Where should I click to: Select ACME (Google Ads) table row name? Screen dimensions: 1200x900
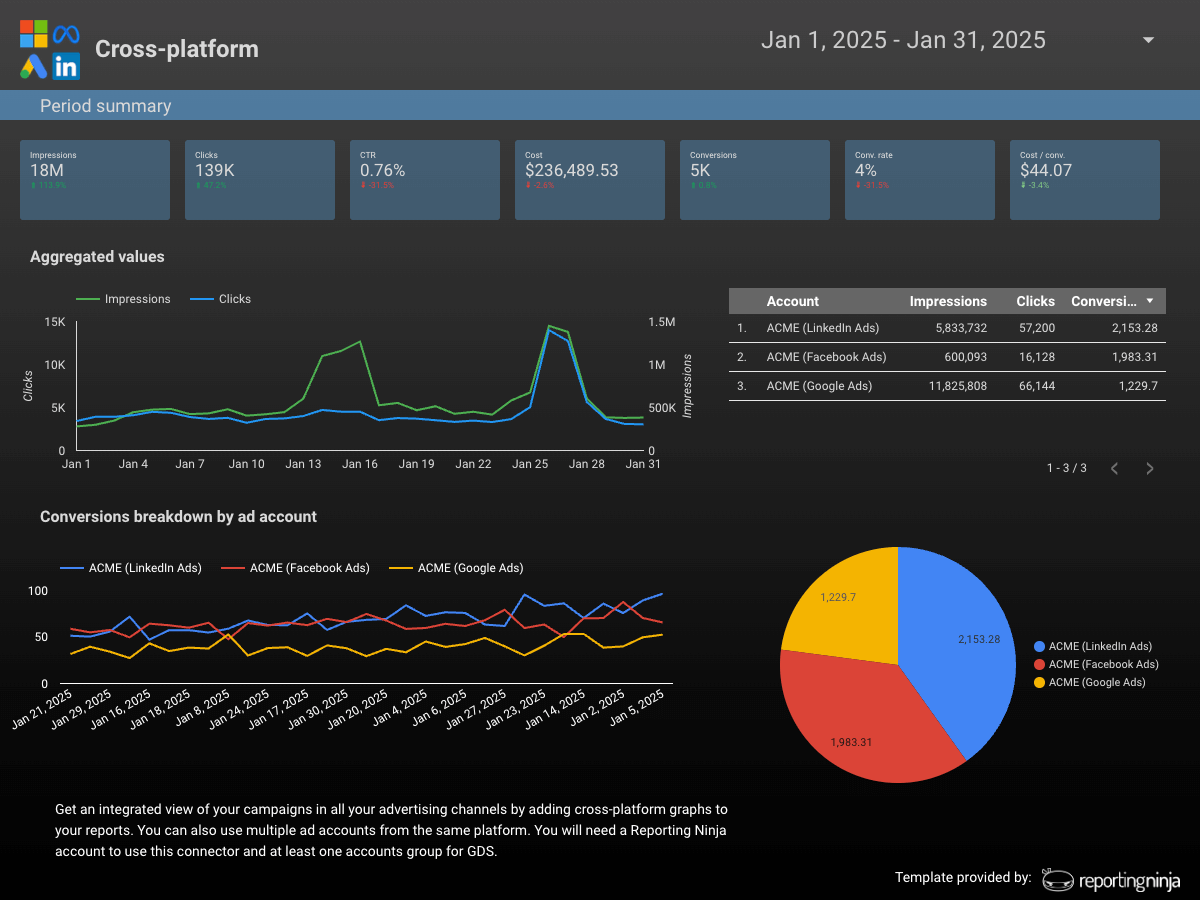[819, 386]
